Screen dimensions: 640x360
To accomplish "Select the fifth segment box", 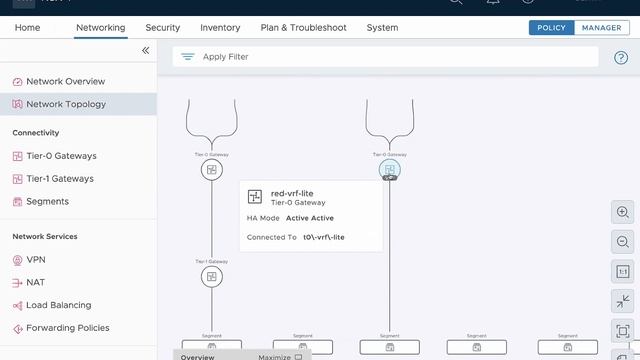I will click(x=567, y=347).
